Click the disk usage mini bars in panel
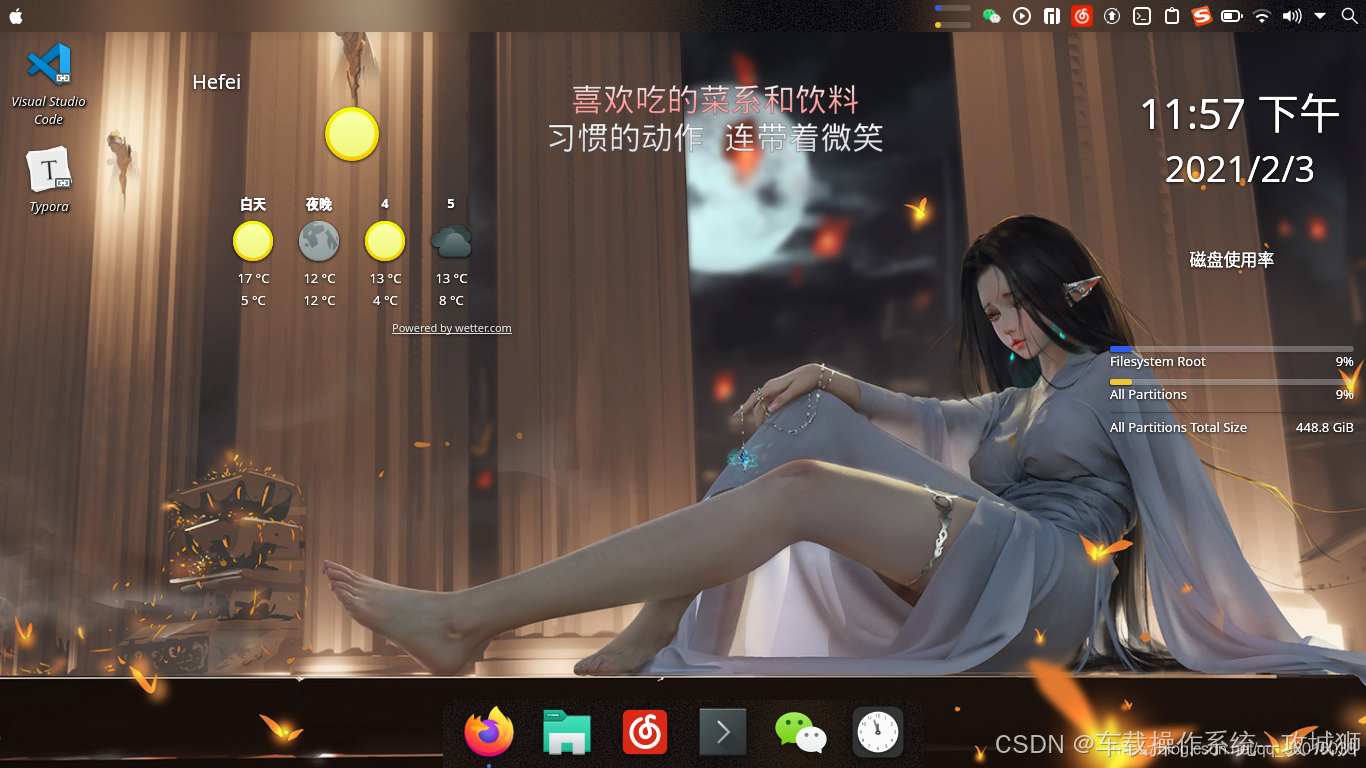The width and height of the screenshot is (1366, 768). pos(953,16)
